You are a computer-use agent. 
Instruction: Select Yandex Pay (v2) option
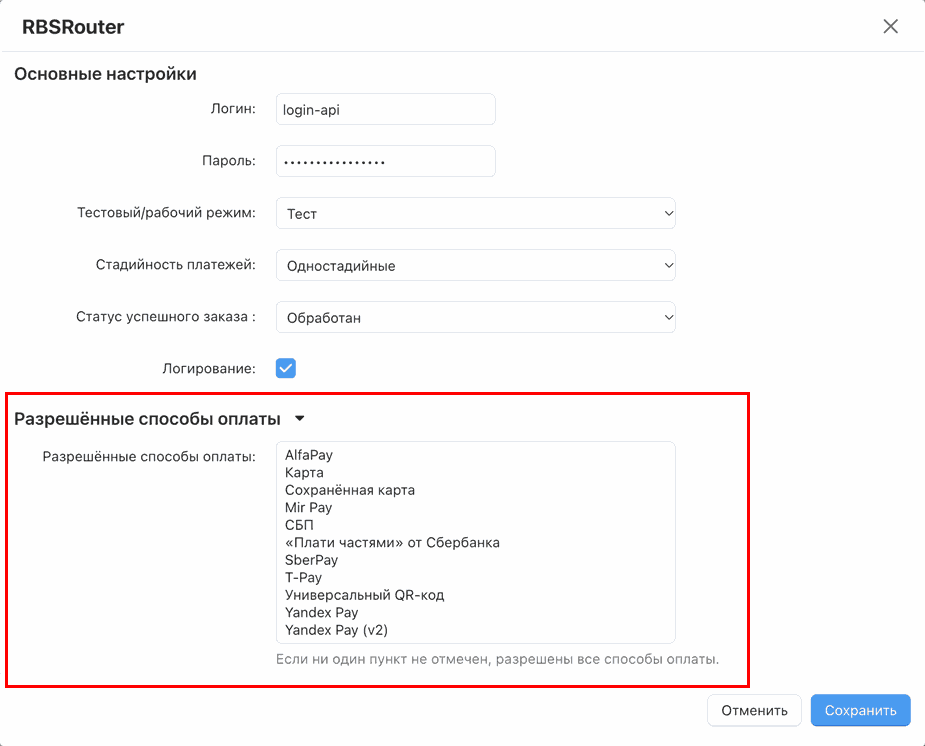[475, 630]
